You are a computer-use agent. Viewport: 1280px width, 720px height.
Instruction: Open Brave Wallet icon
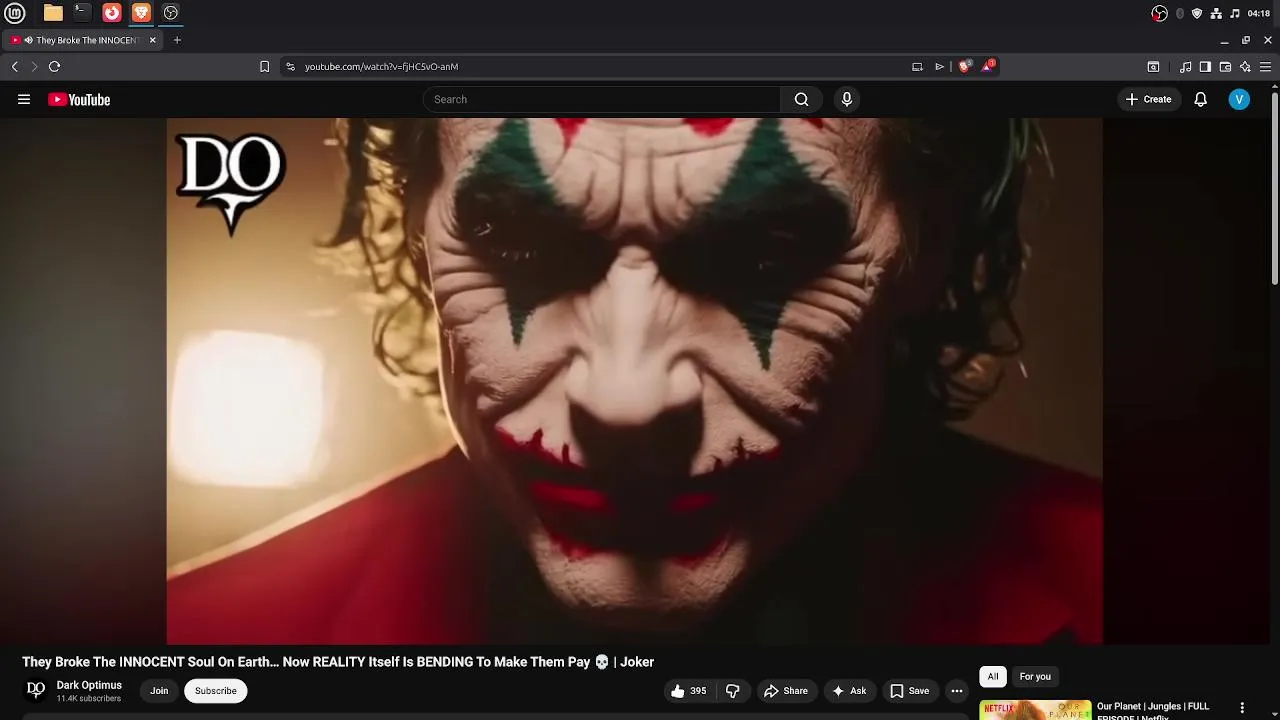point(1225,66)
